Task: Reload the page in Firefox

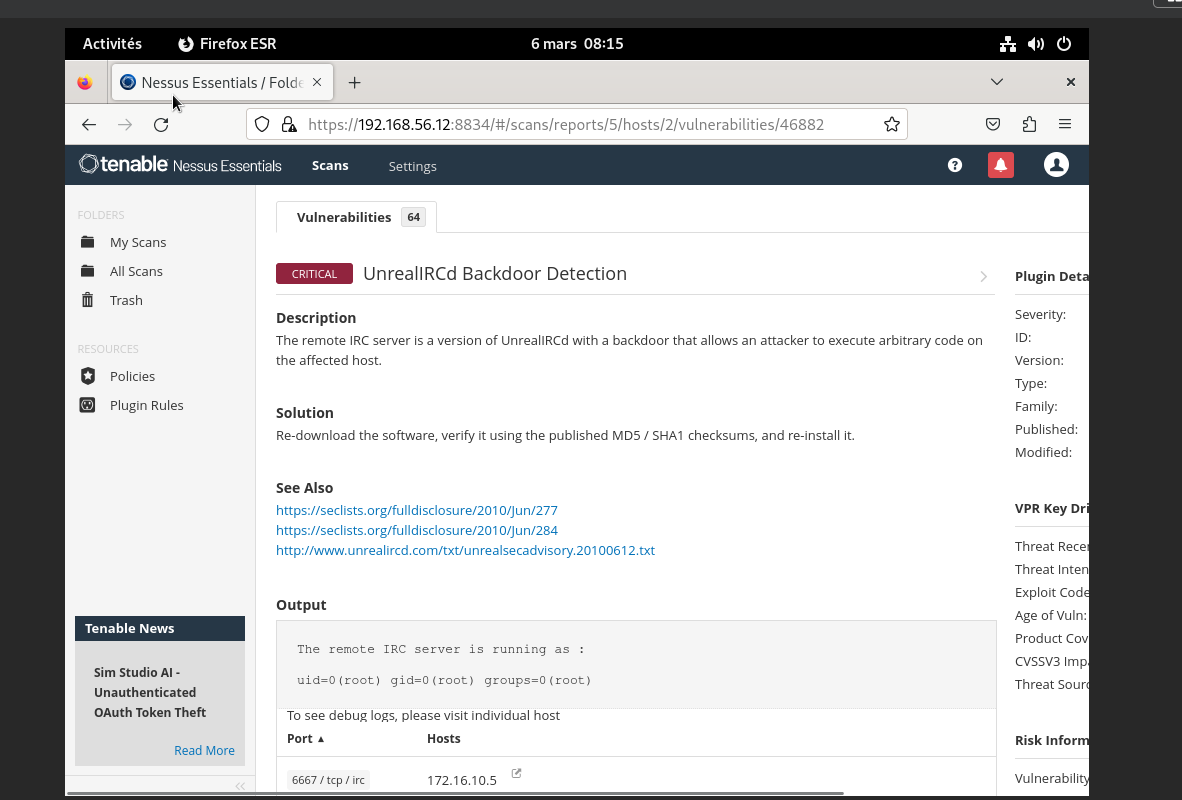Action: [x=161, y=124]
